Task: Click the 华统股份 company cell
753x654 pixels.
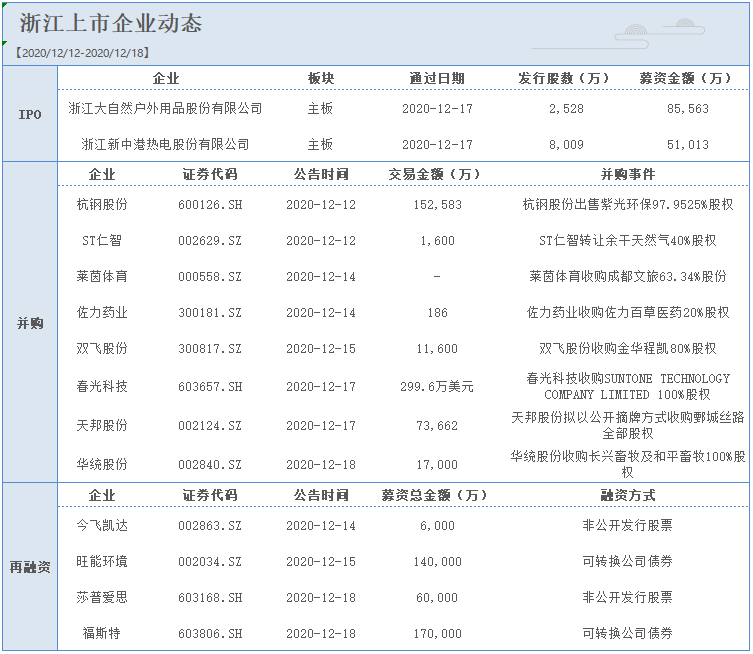Action: pos(102,464)
